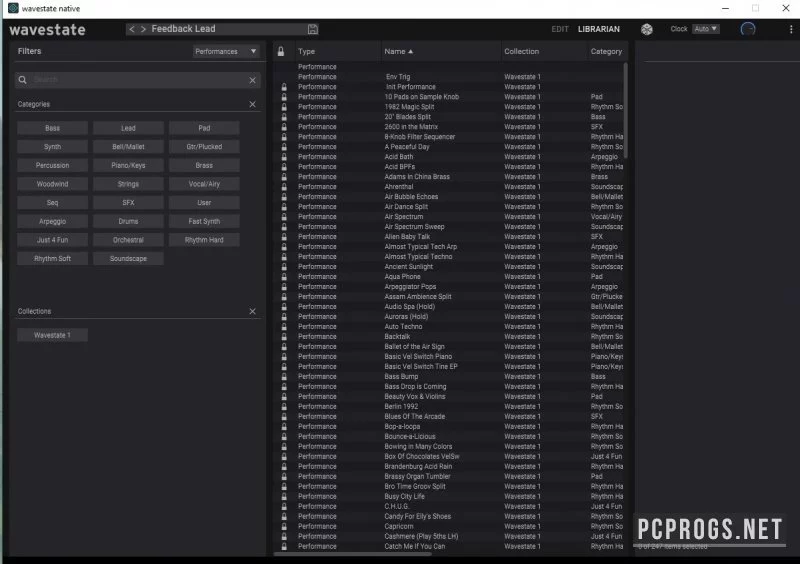This screenshot has width=800, height=564.
Task: Toggle lock icon for Berlin 1992 row
Action: (x=284, y=407)
